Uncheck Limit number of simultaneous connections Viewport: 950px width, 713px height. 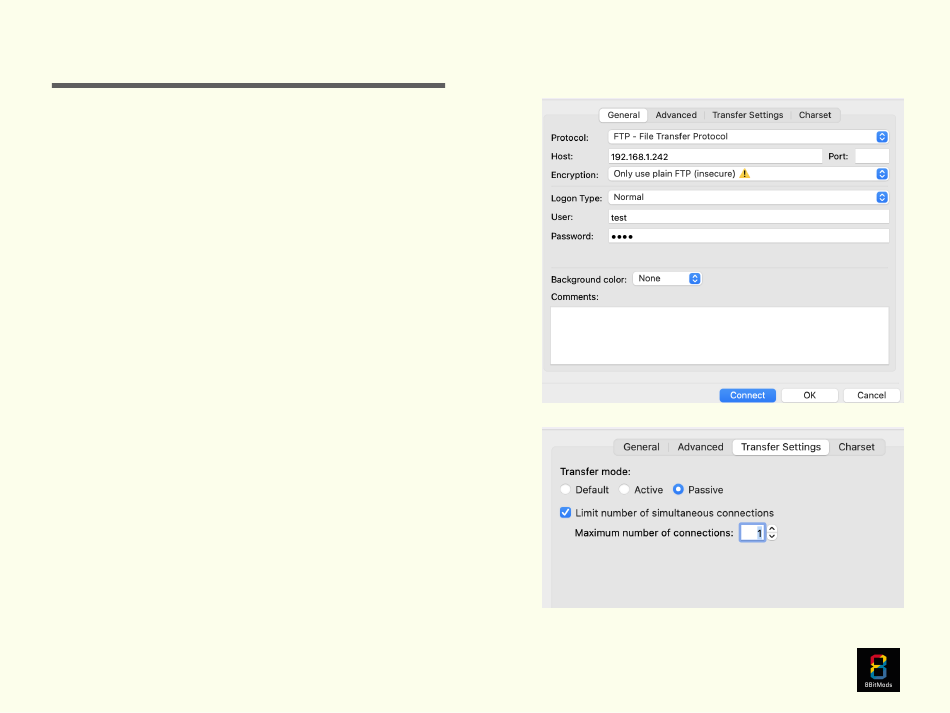pyautogui.click(x=565, y=512)
